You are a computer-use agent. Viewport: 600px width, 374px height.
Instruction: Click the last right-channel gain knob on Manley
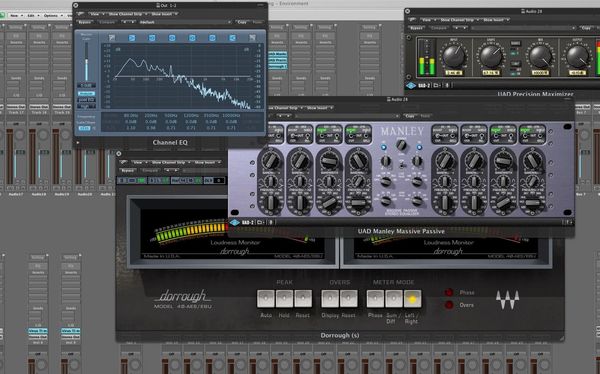(532, 161)
